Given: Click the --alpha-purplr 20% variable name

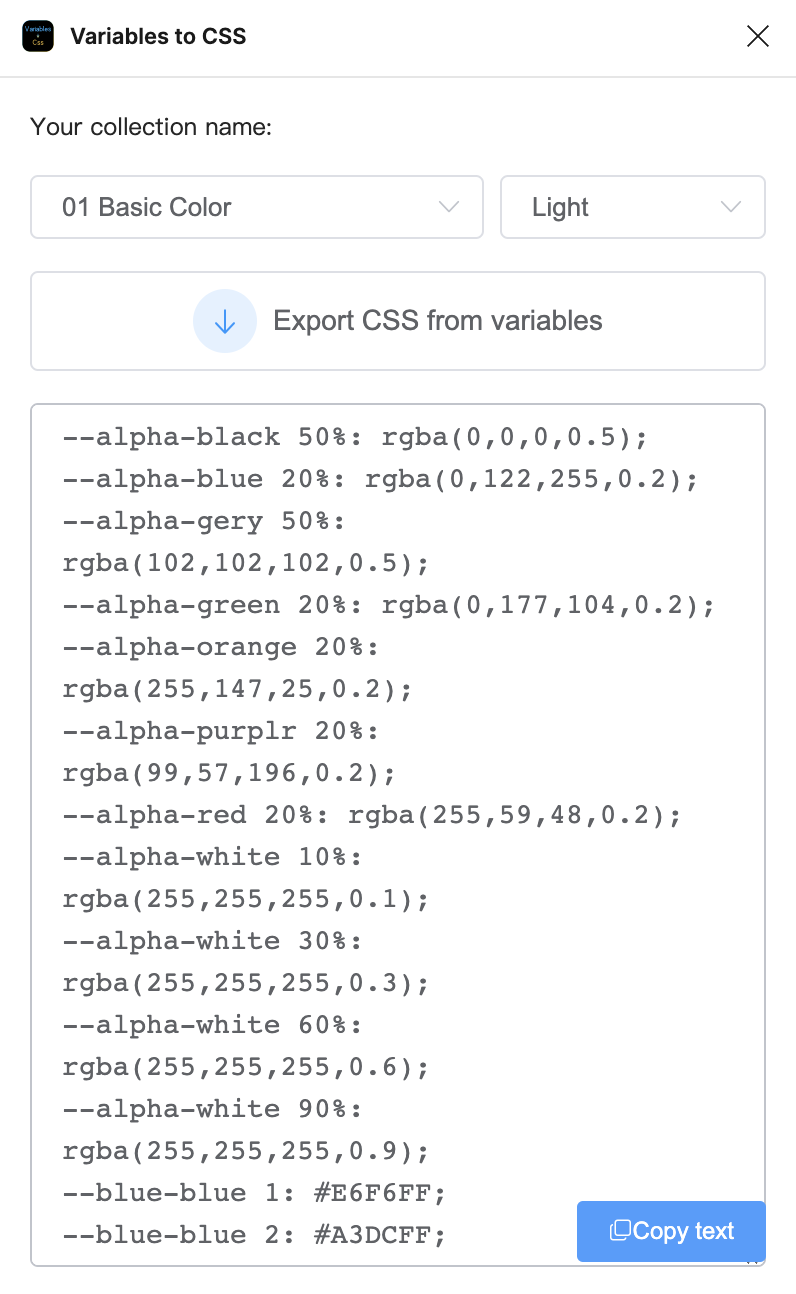Looking at the screenshot, I should pyautogui.click(x=221, y=731).
